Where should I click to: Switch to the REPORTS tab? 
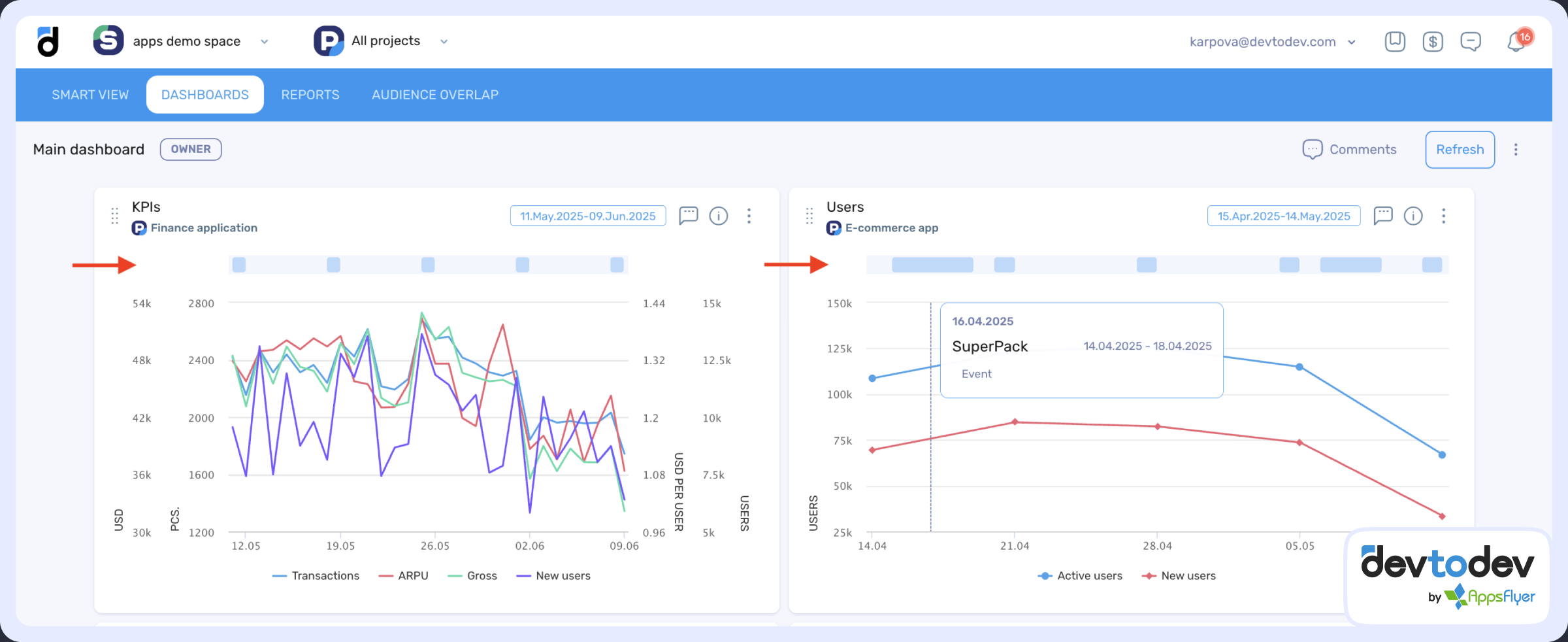310,94
